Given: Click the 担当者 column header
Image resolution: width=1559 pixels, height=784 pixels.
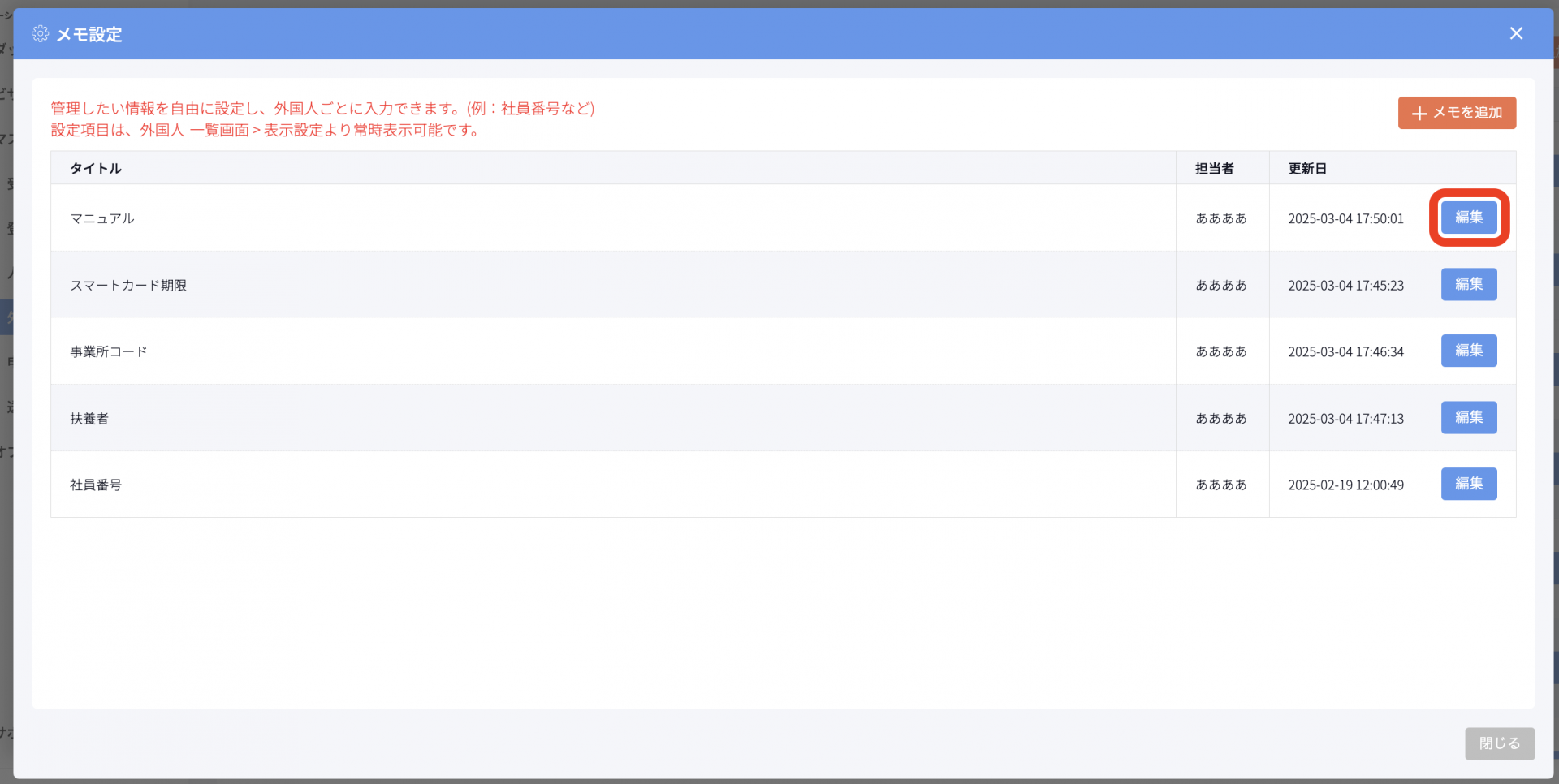Looking at the screenshot, I should click(1214, 168).
